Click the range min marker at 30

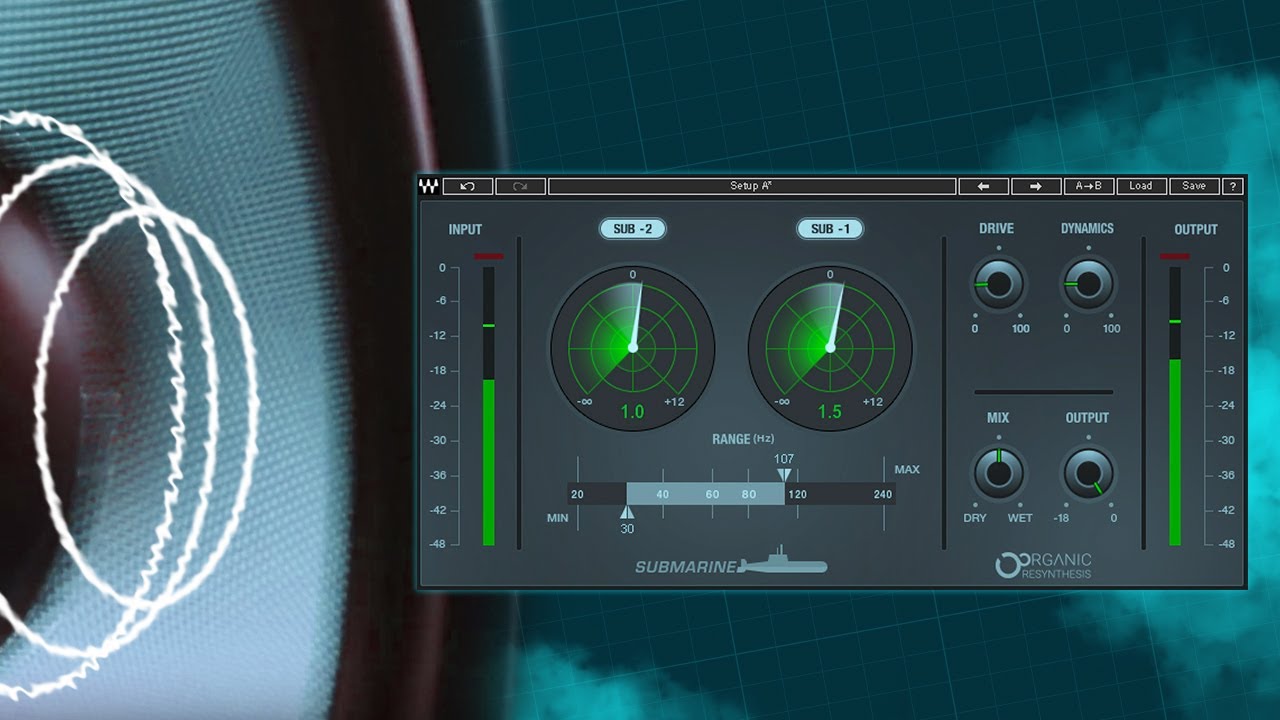tap(627, 512)
